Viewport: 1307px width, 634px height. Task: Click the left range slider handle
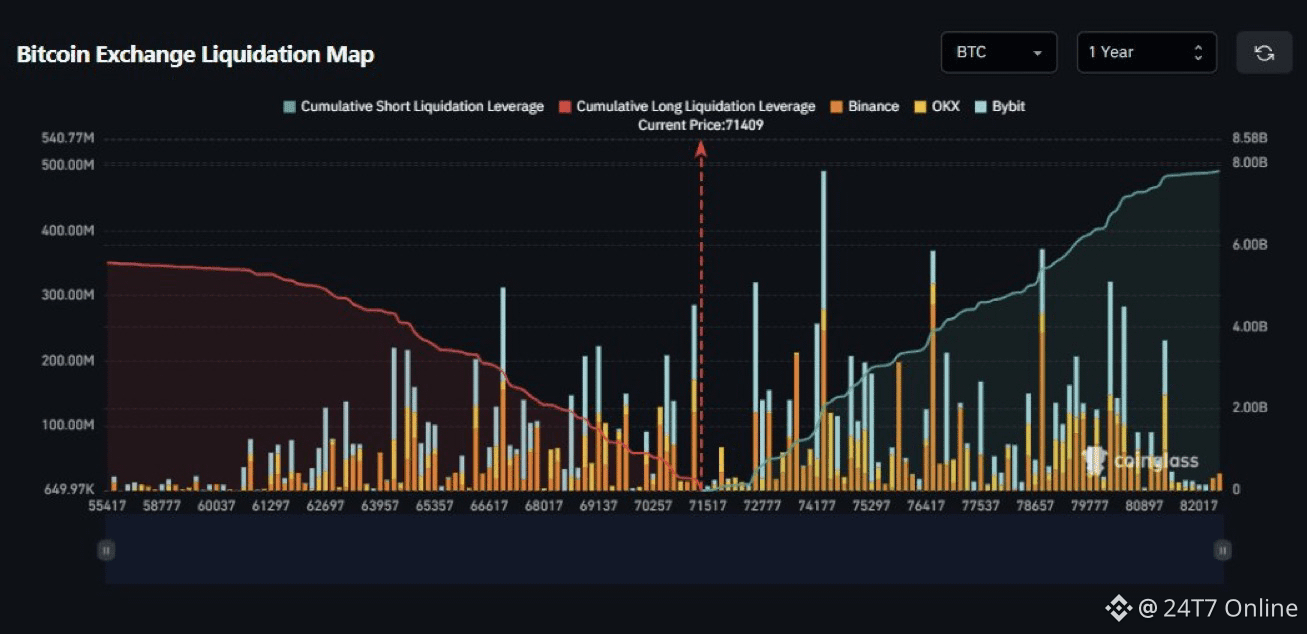point(106,550)
